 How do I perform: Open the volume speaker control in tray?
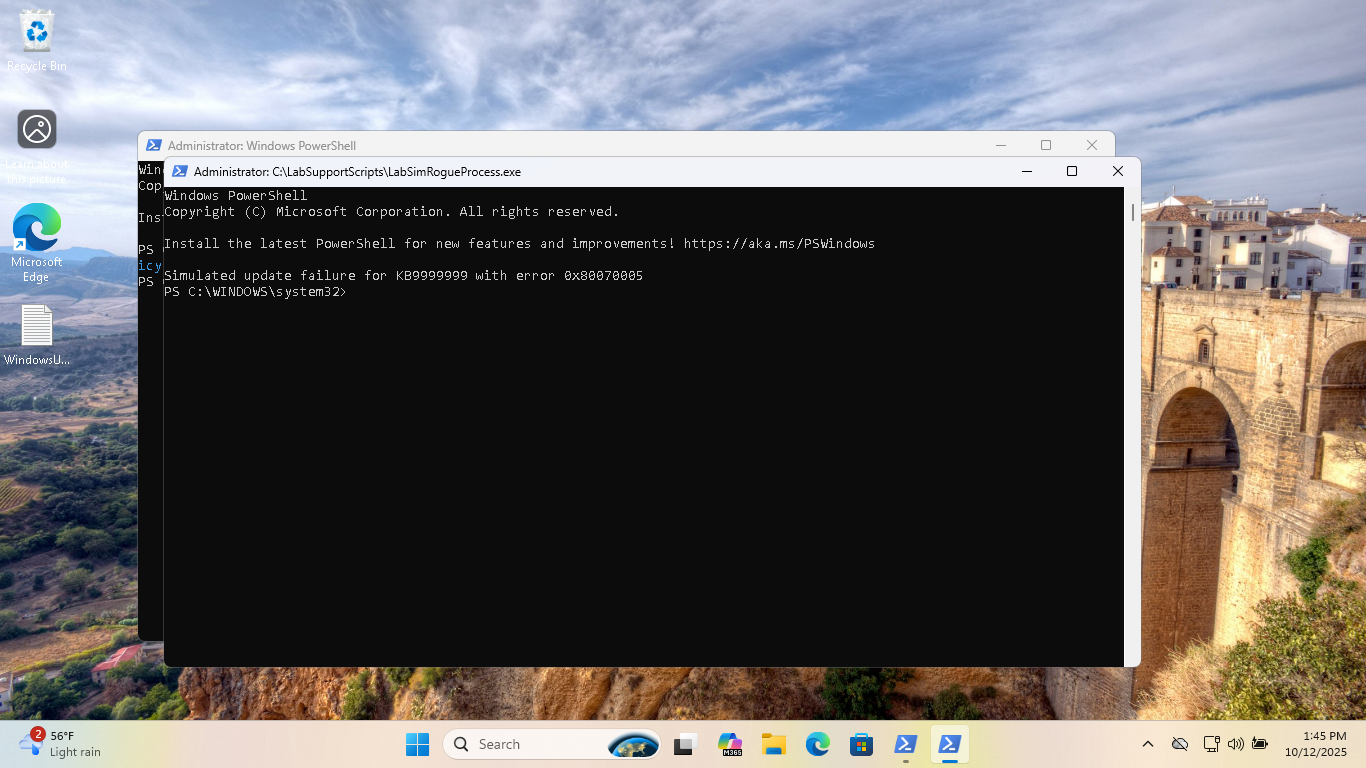click(1235, 744)
